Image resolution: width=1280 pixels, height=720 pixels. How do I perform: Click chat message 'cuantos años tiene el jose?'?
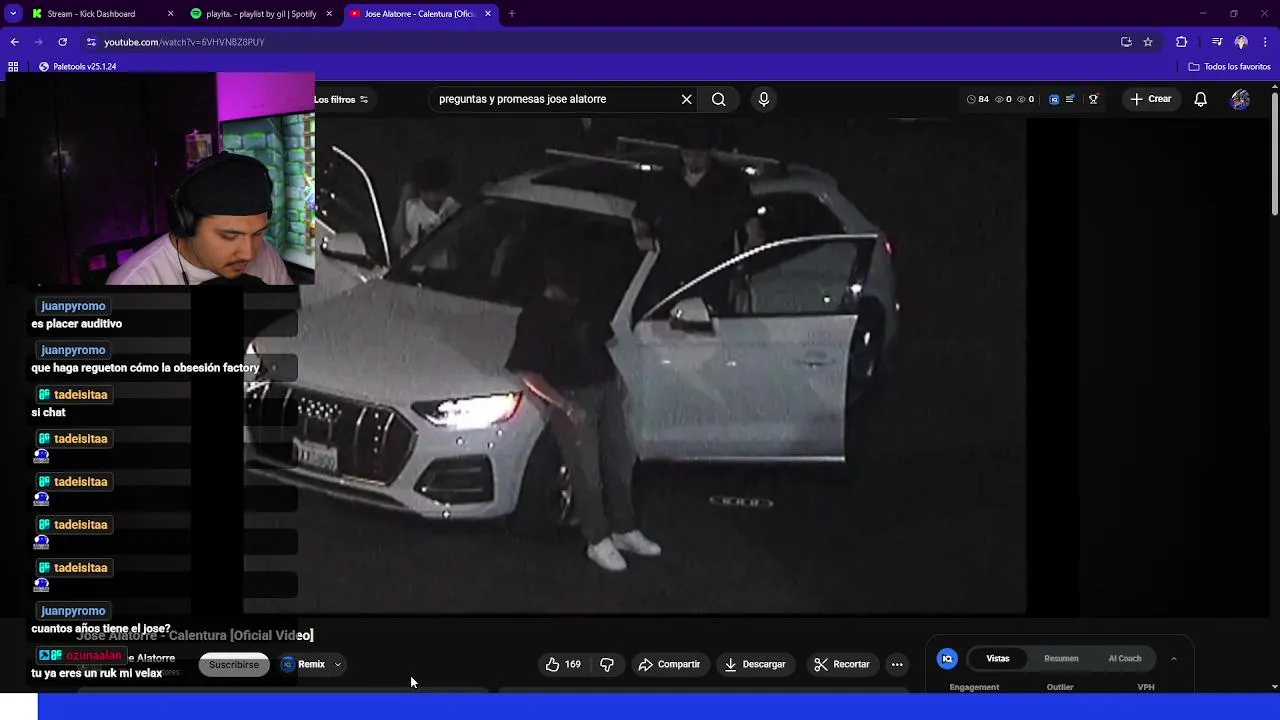click(101, 629)
